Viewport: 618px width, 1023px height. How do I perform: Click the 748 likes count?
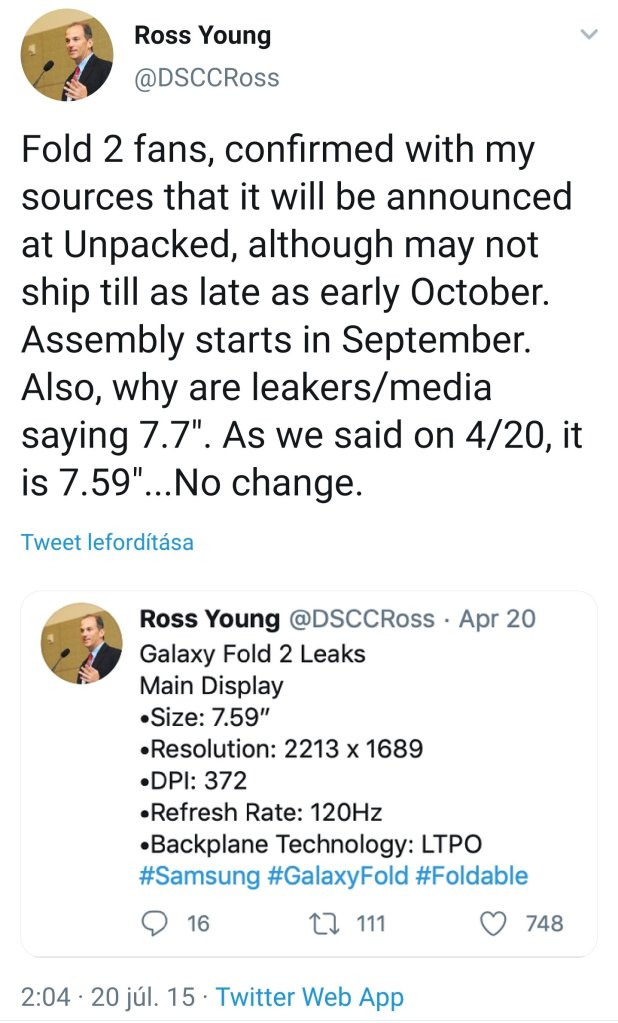pyautogui.click(x=544, y=924)
